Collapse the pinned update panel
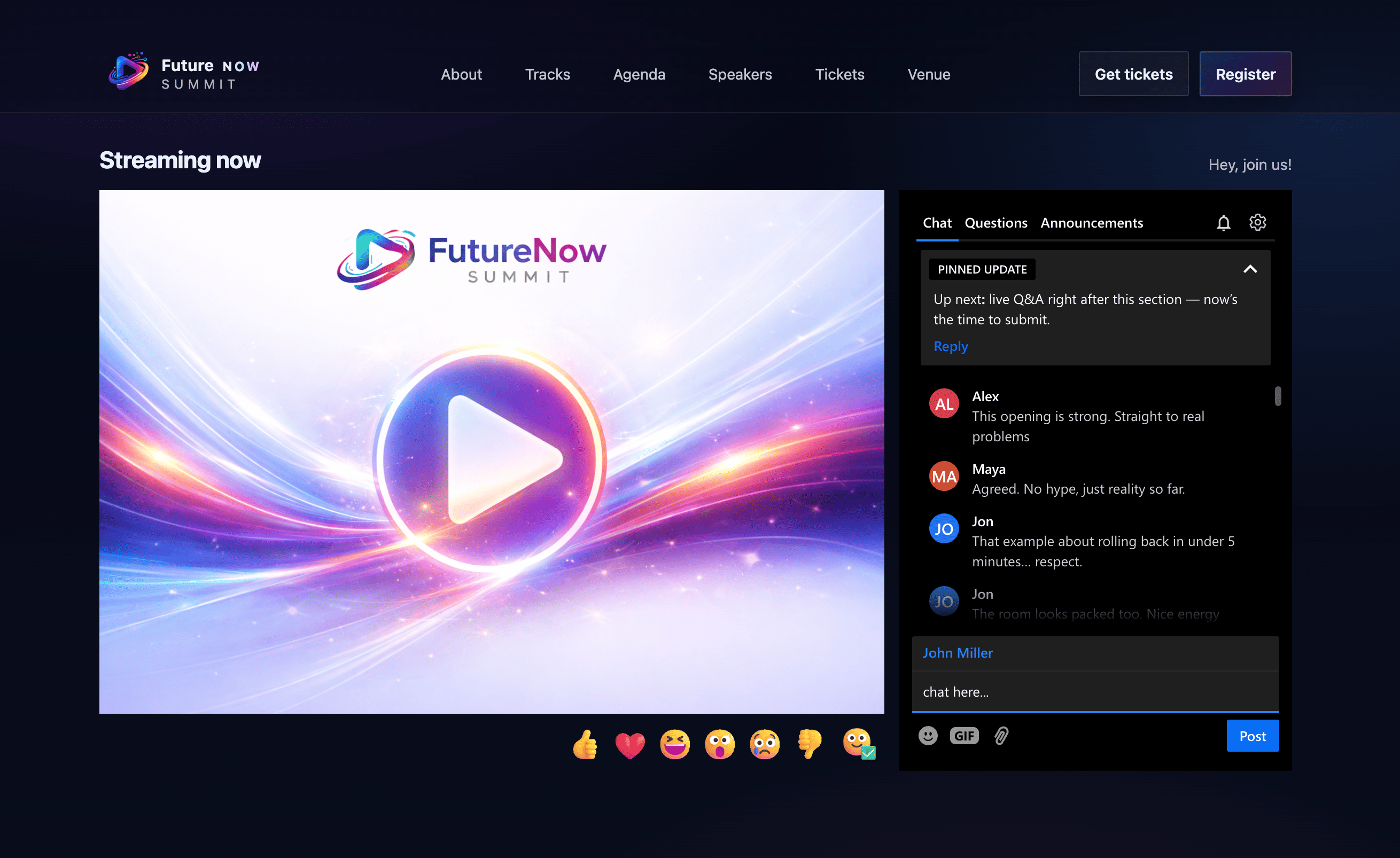 (x=1250, y=269)
